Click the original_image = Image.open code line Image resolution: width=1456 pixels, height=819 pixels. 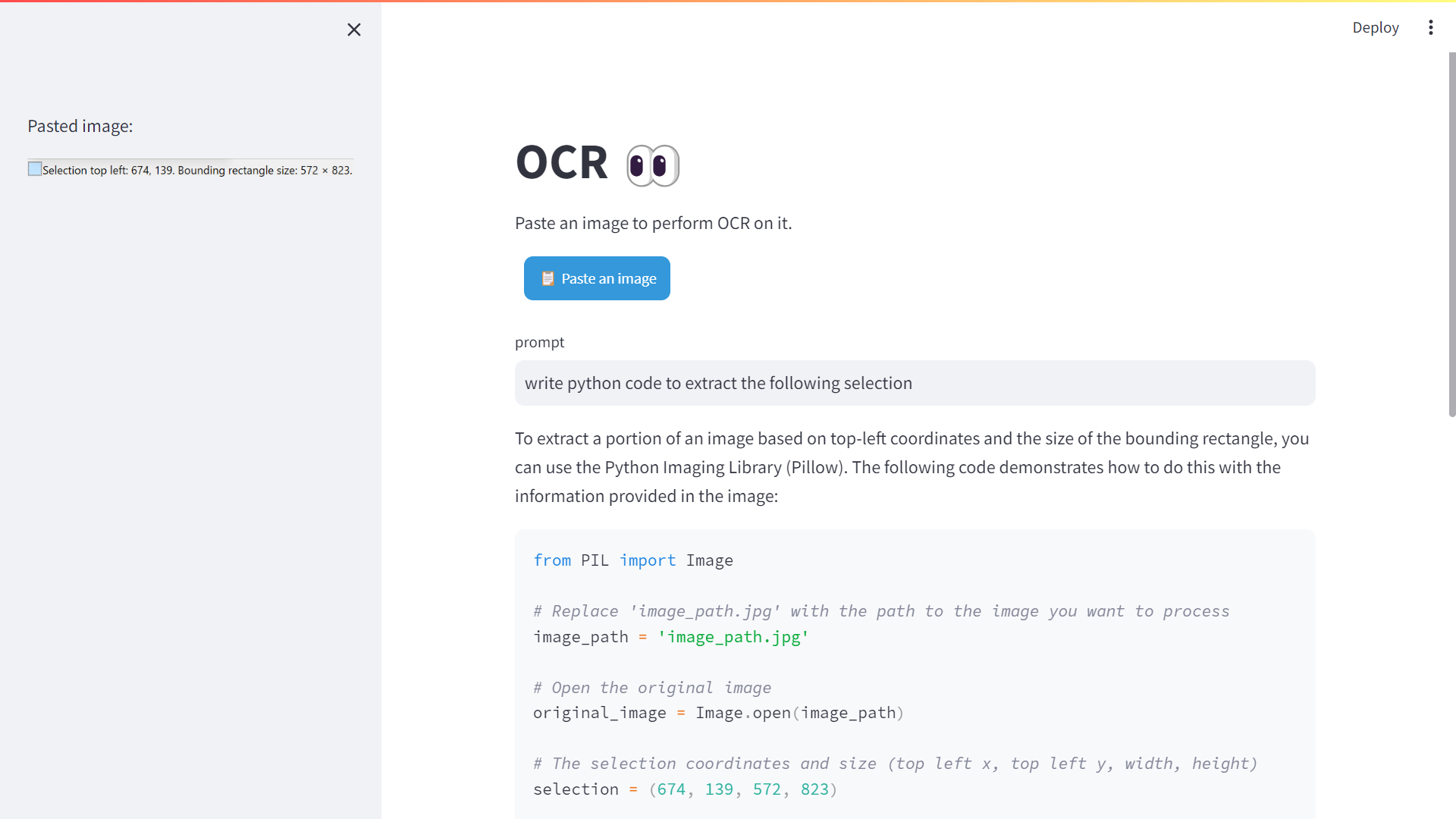(x=717, y=713)
